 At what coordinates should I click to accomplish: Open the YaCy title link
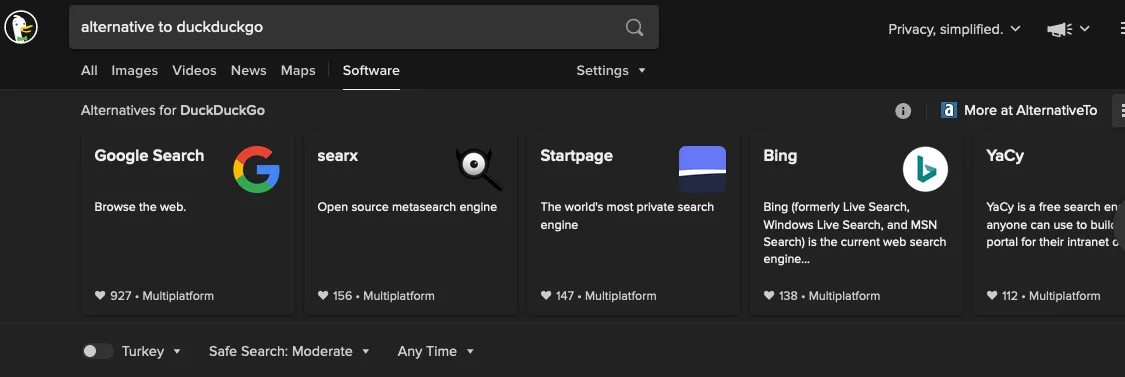[1004, 155]
